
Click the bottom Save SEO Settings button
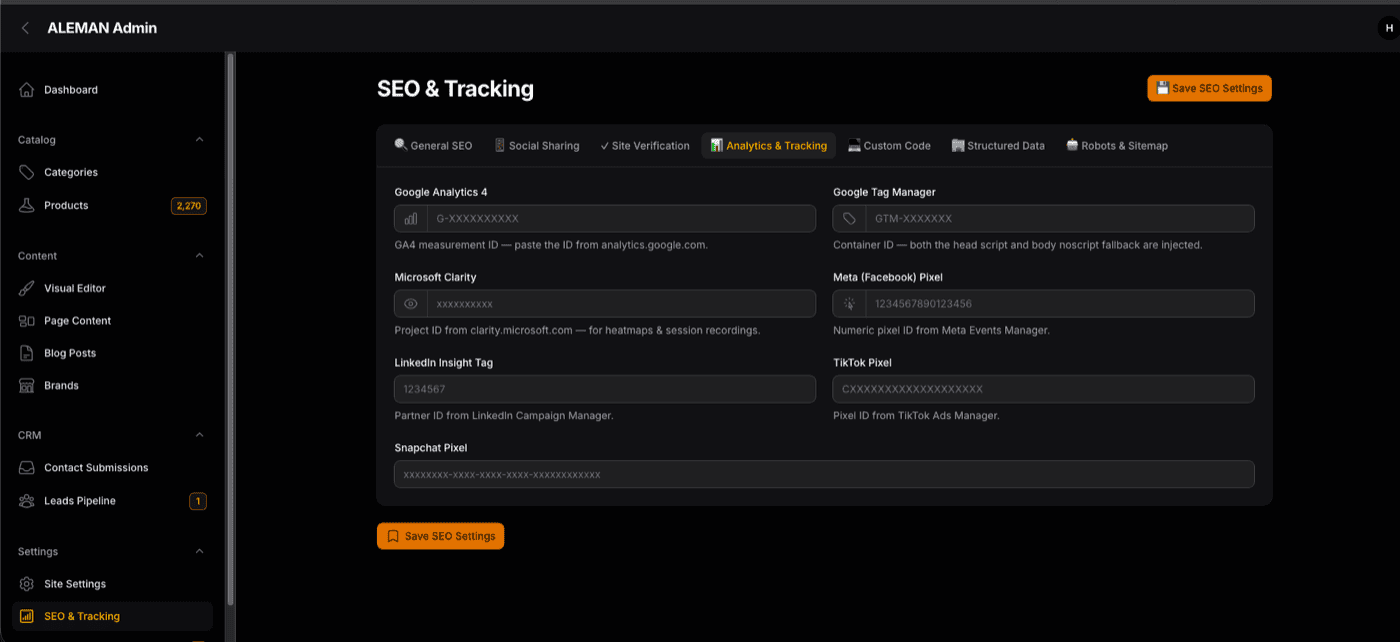tap(441, 536)
